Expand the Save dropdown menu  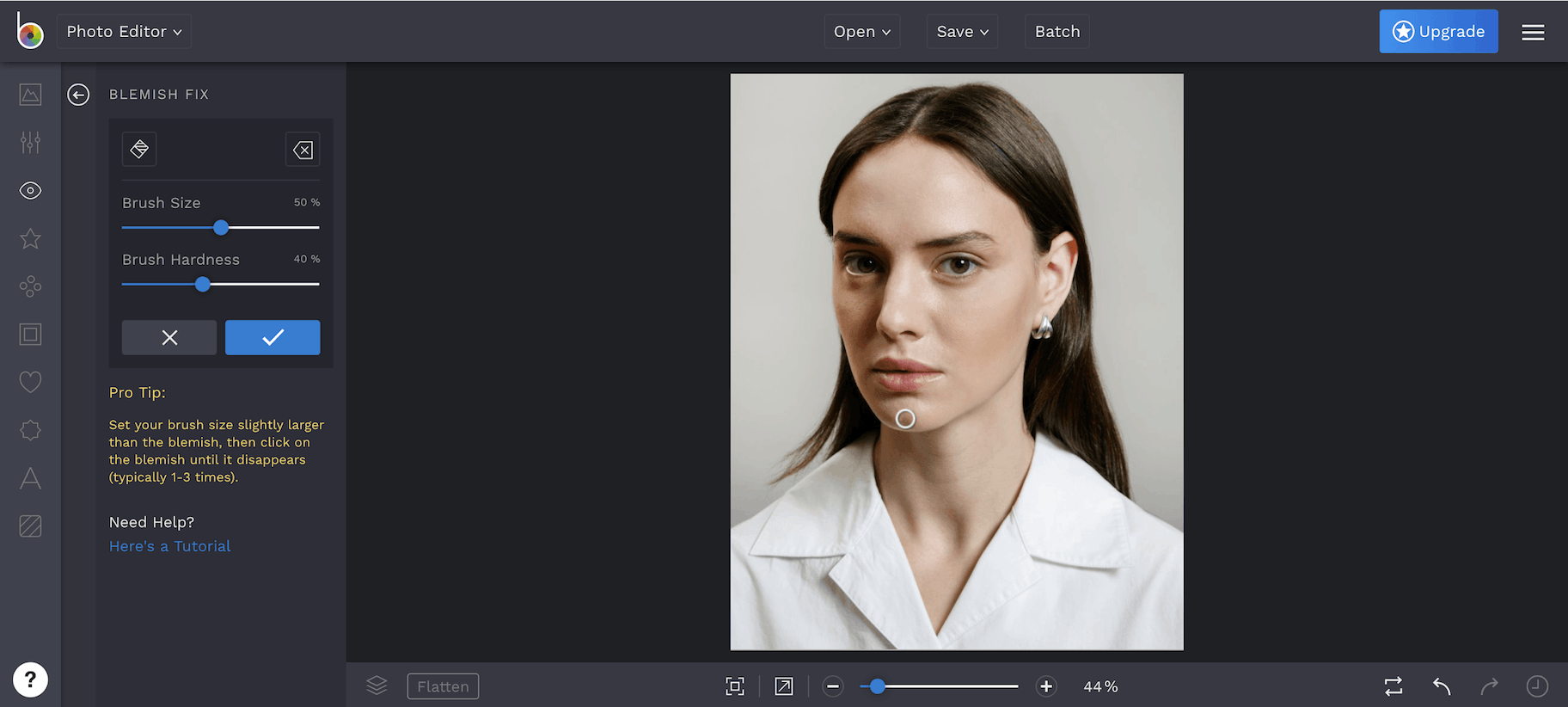click(x=962, y=32)
